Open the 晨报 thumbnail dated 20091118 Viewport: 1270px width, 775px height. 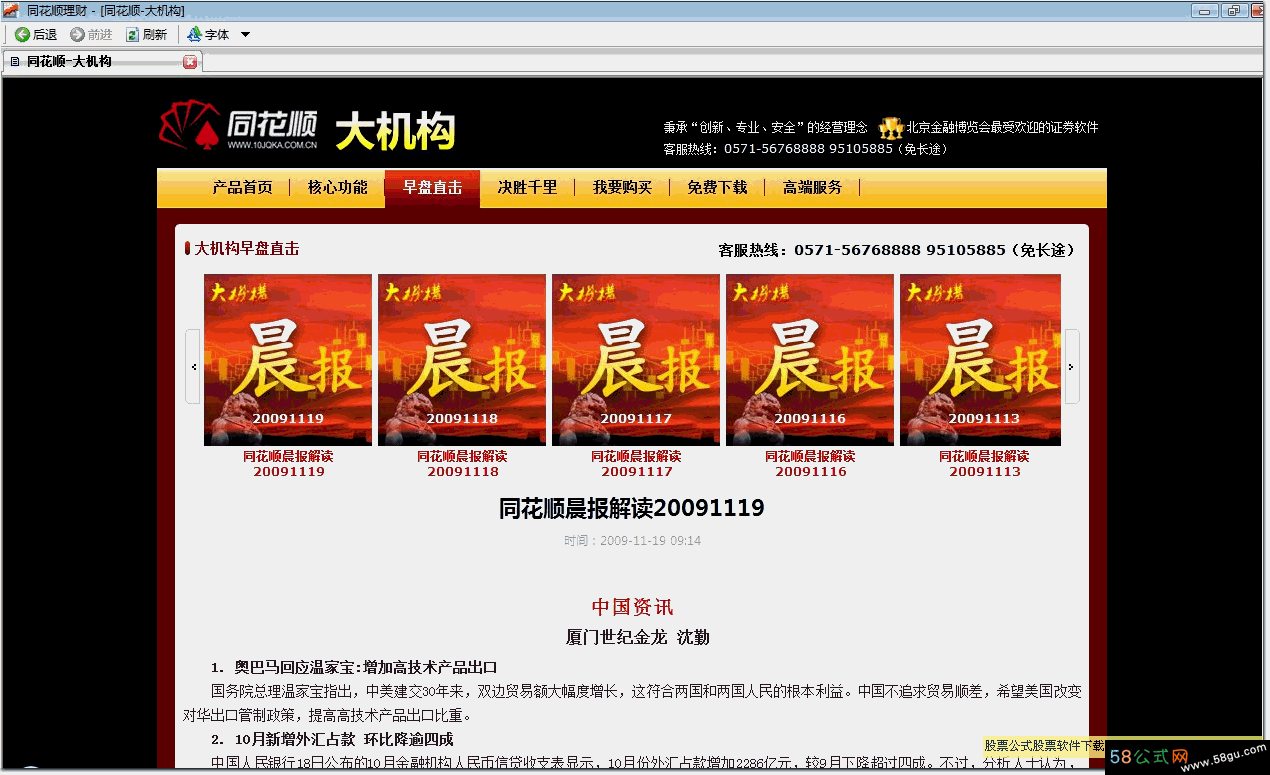coord(462,360)
